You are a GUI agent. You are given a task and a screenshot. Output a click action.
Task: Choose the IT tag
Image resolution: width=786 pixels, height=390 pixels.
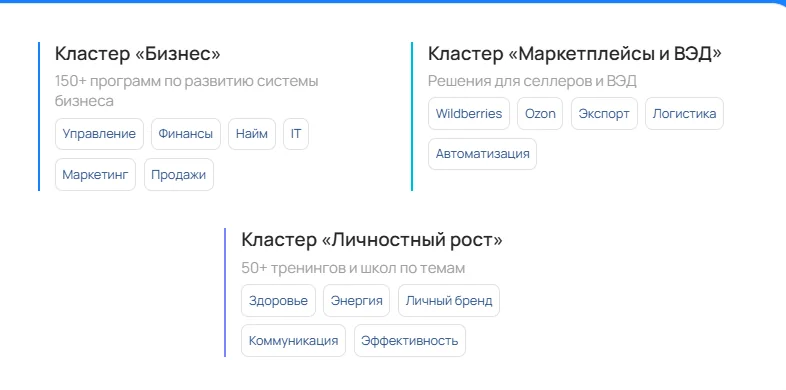(296, 134)
